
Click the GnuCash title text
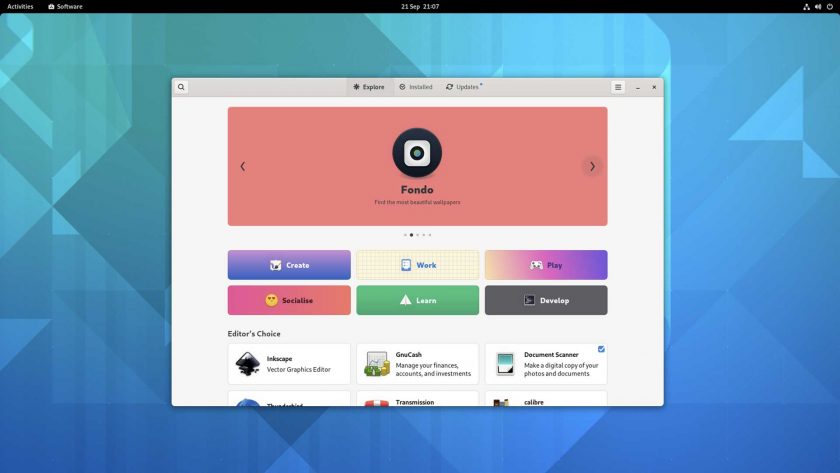(409, 355)
